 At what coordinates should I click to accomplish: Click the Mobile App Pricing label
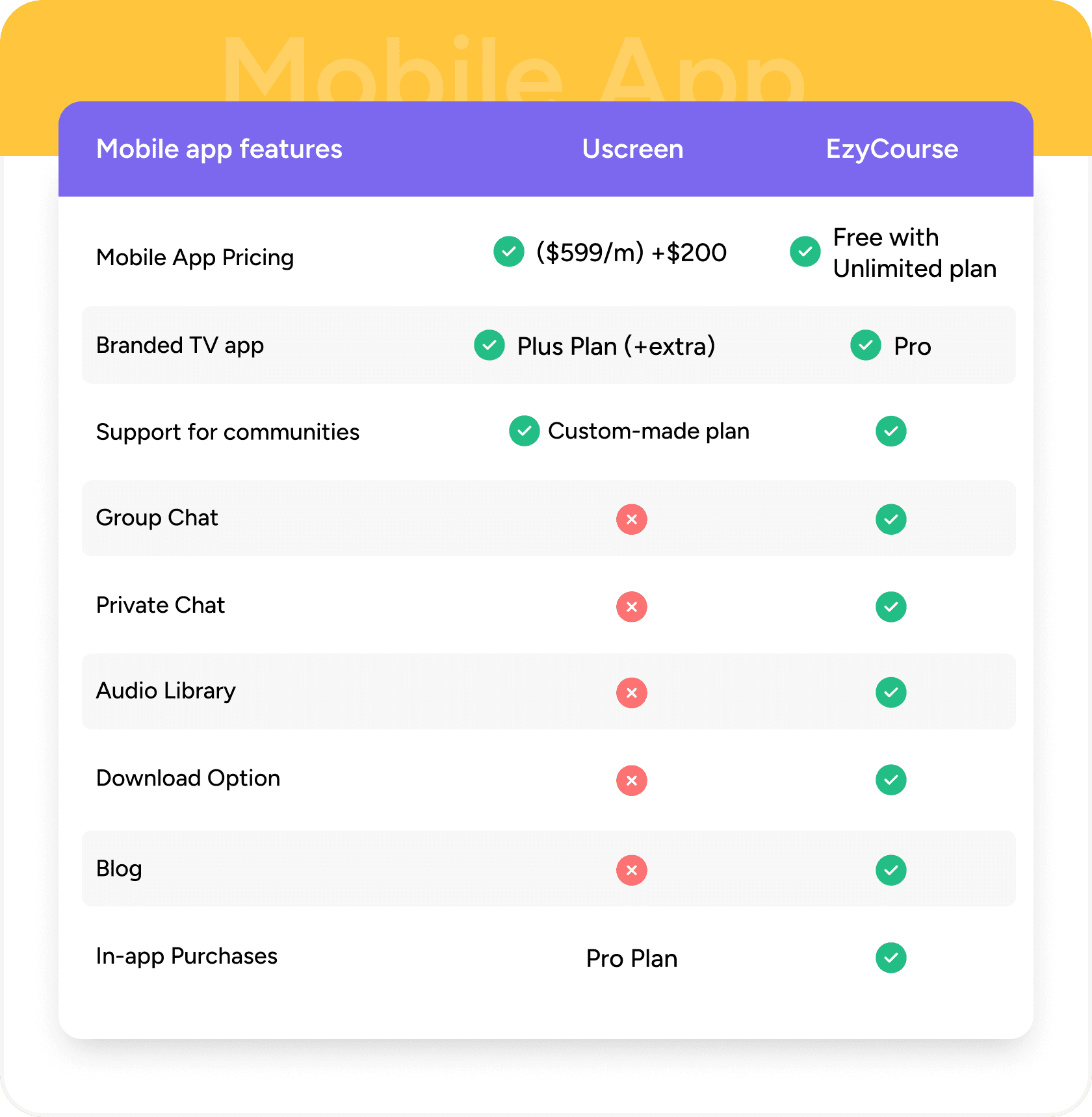(x=195, y=258)
